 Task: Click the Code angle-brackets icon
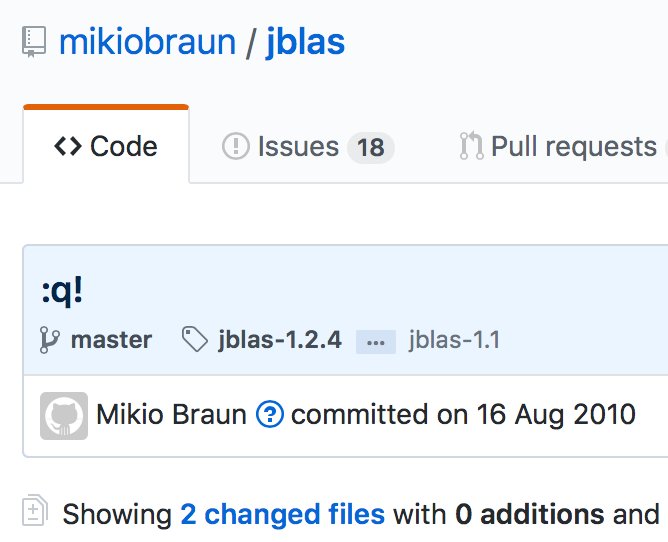[68, 147]
